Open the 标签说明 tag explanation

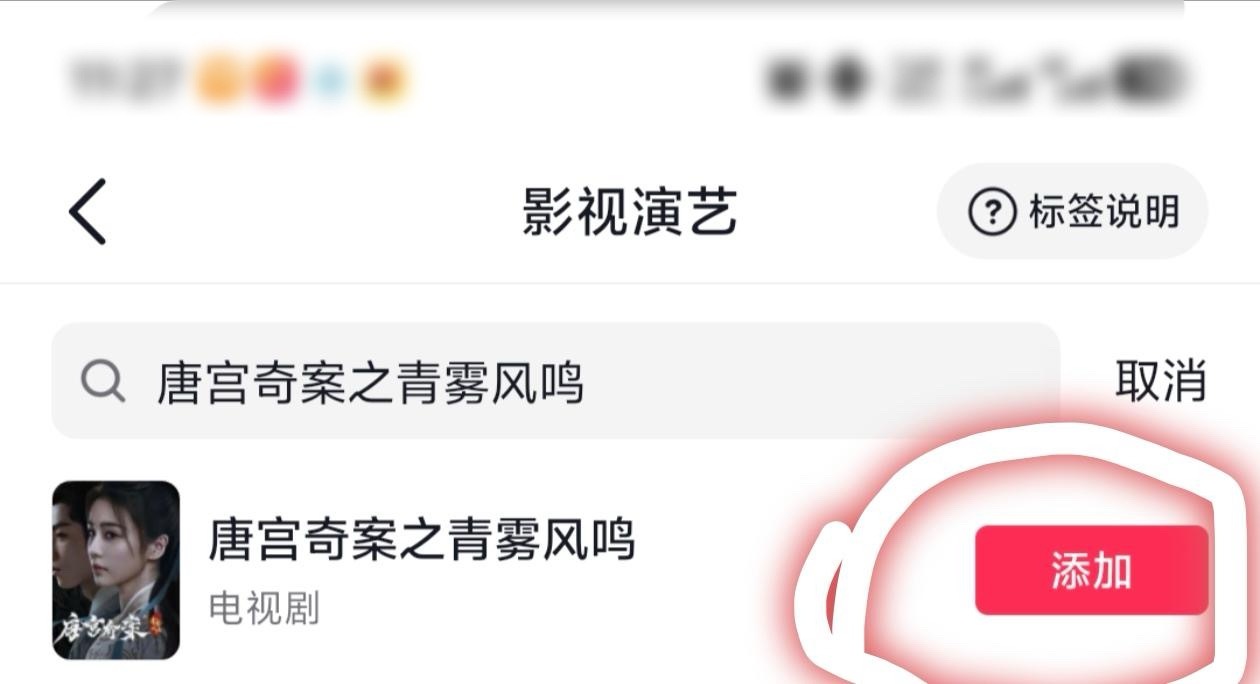tap(1072, 212)
